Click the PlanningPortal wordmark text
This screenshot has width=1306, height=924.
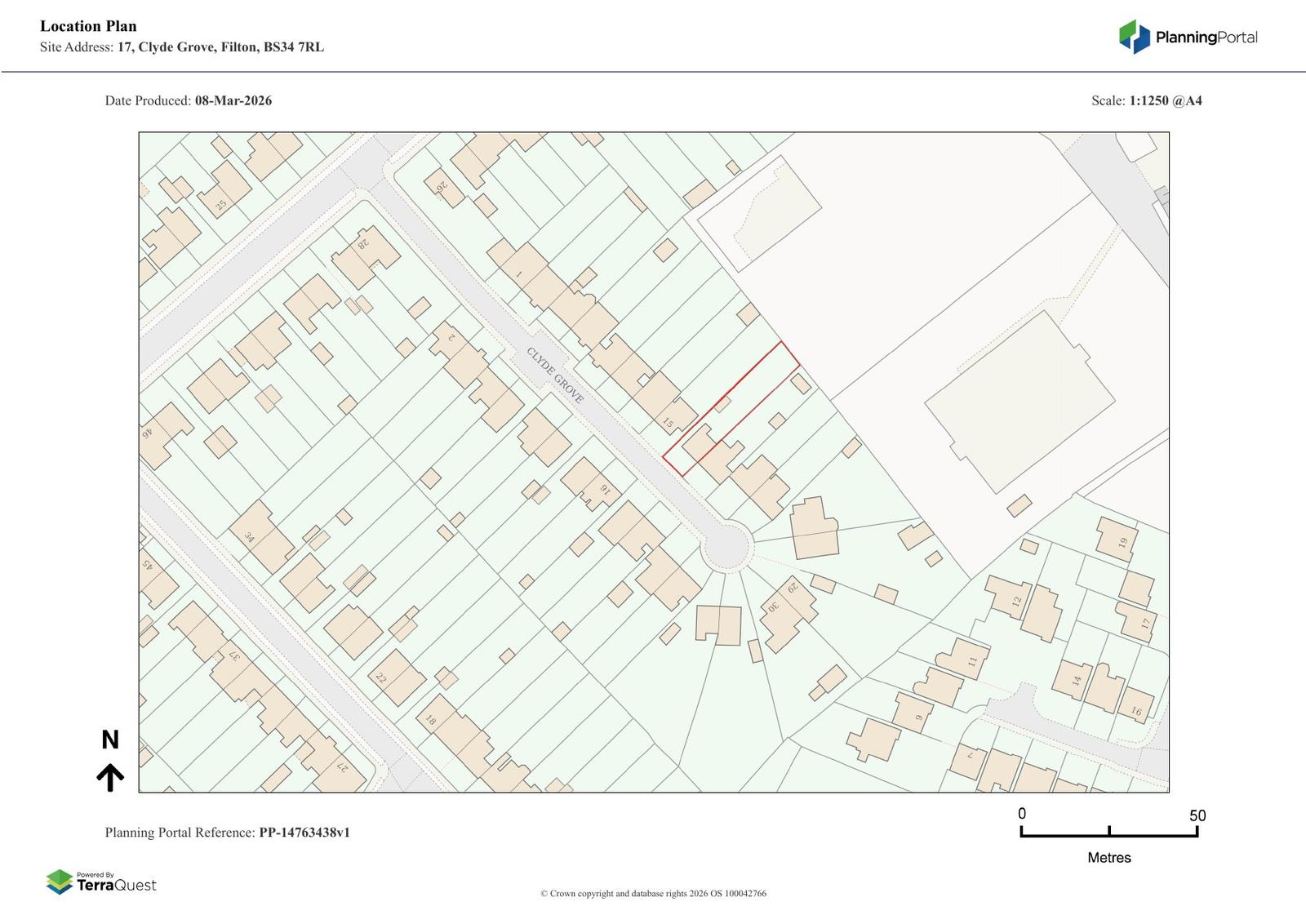[x=1206, y=38]
